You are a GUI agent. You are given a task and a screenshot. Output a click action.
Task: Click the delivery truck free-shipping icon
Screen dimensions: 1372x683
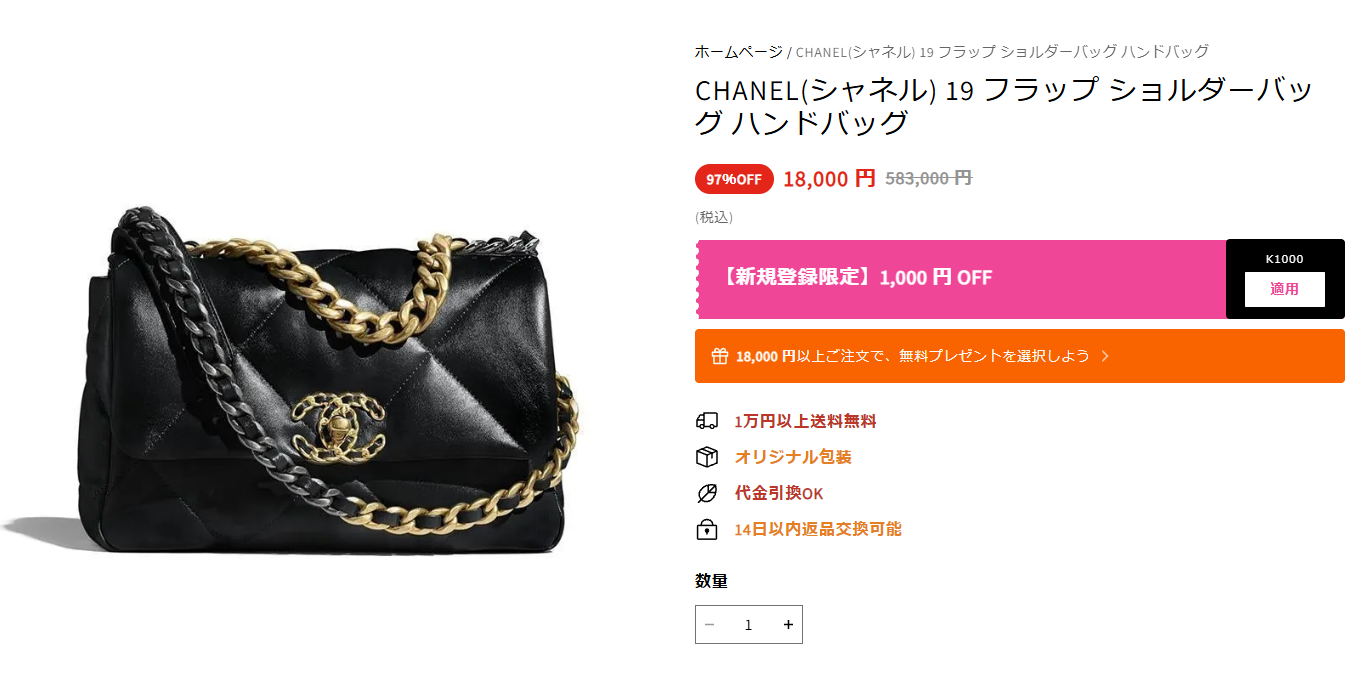pyautogui.click(x=707, y=421)
